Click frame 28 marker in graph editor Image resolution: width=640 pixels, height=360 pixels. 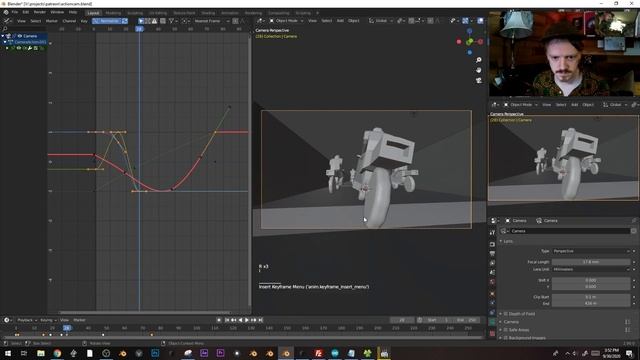click(139, 29)
